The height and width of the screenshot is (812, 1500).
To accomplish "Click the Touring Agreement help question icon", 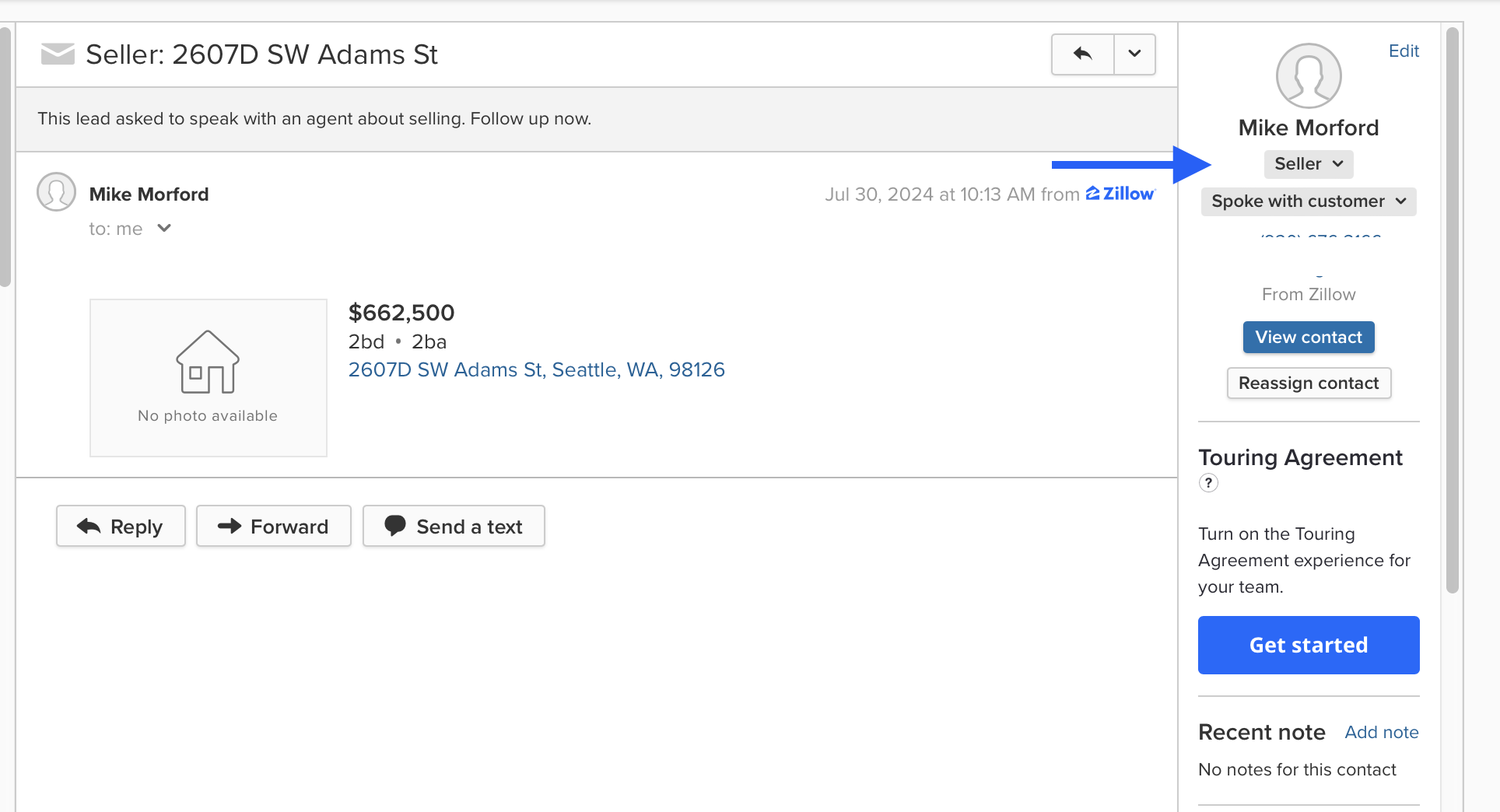I will [x=1208, y=483].
